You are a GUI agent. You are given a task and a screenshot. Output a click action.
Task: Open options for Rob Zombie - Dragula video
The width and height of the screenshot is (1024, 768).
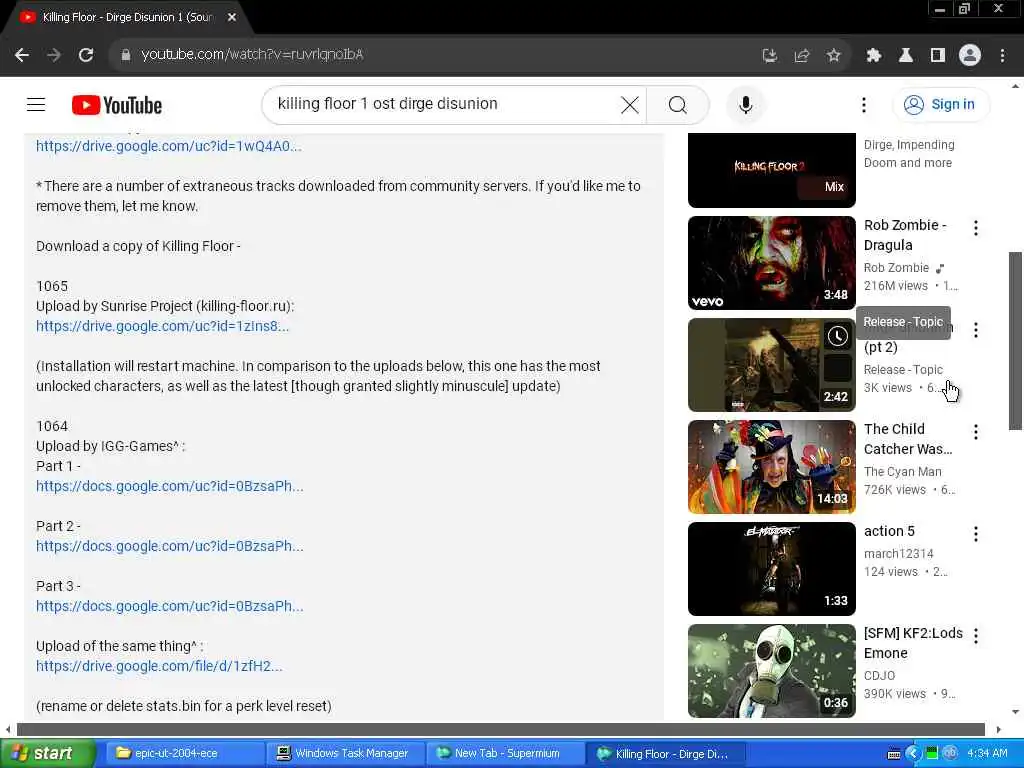pos(976,228)
